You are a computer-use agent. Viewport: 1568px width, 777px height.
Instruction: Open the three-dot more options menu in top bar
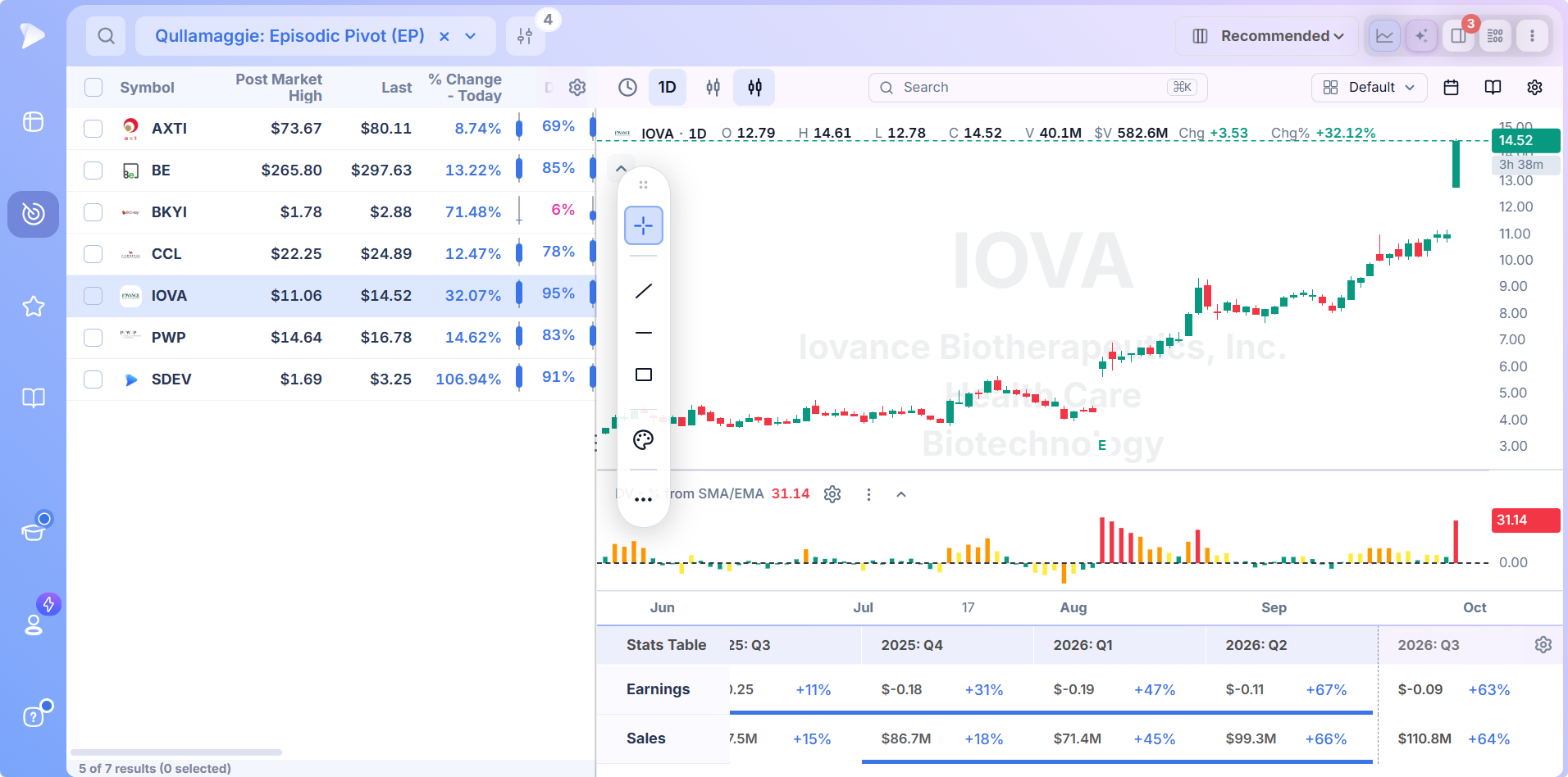[1532, 36]
